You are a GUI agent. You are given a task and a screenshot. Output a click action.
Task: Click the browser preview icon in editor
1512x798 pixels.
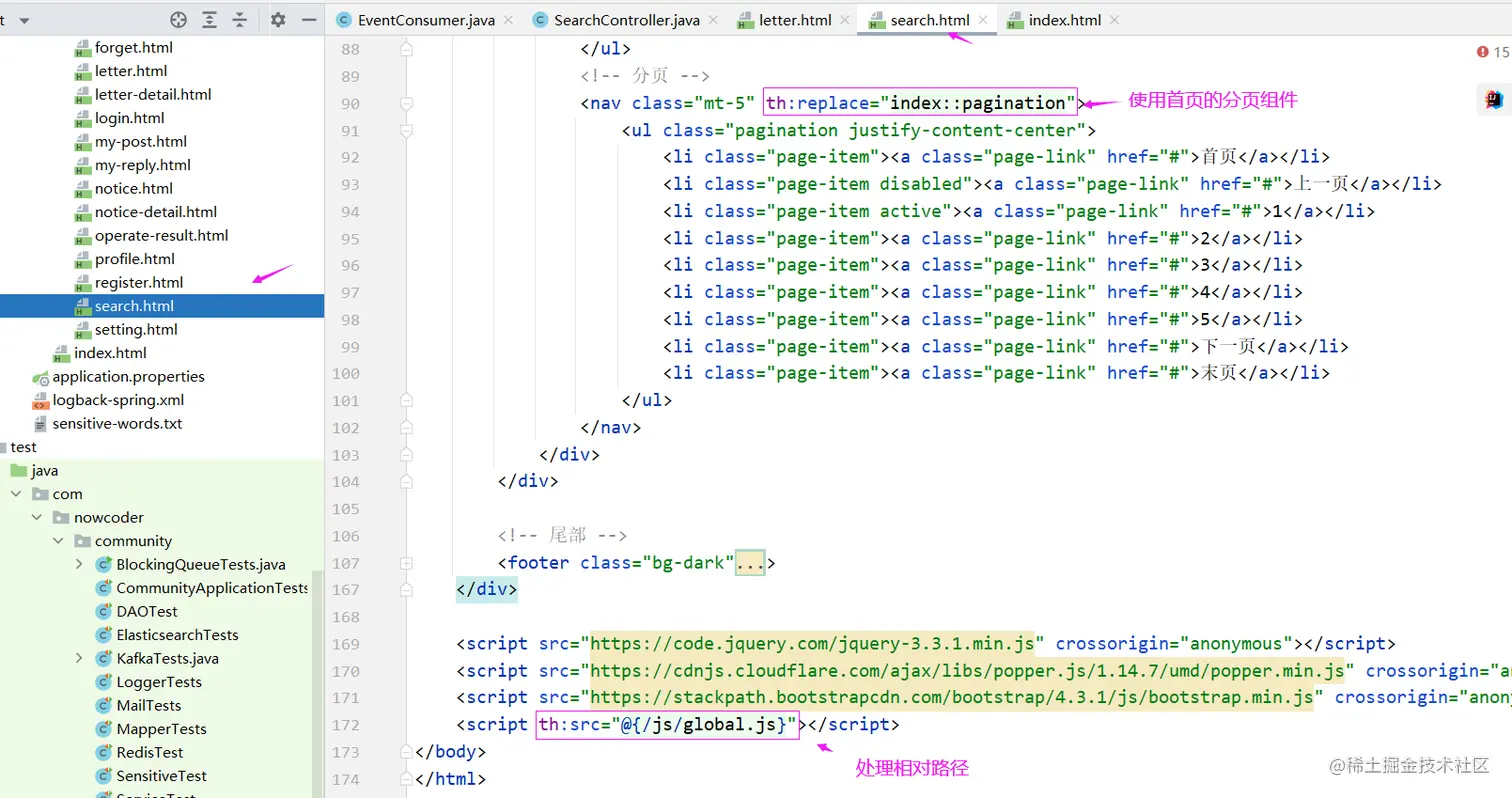[1494, 99]
